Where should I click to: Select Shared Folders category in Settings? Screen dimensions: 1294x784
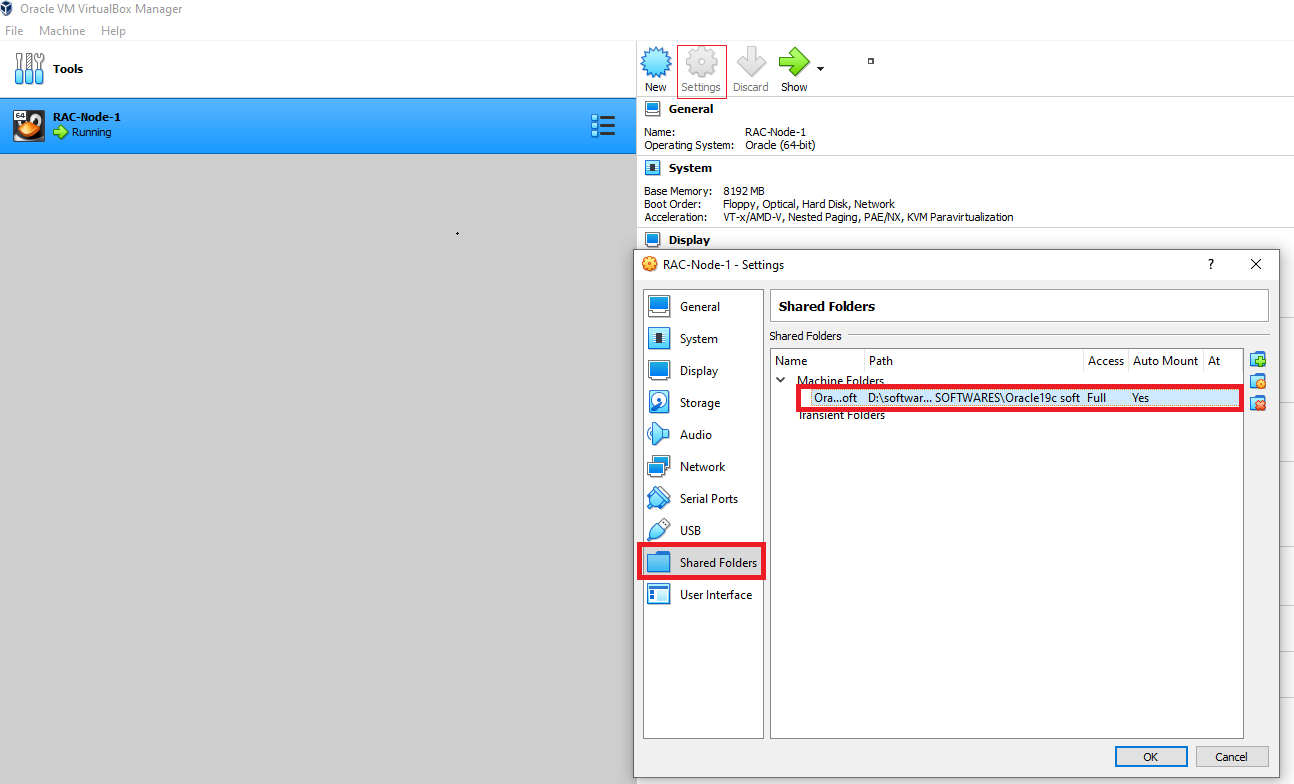pyautogui.click(x=703, y=563)
